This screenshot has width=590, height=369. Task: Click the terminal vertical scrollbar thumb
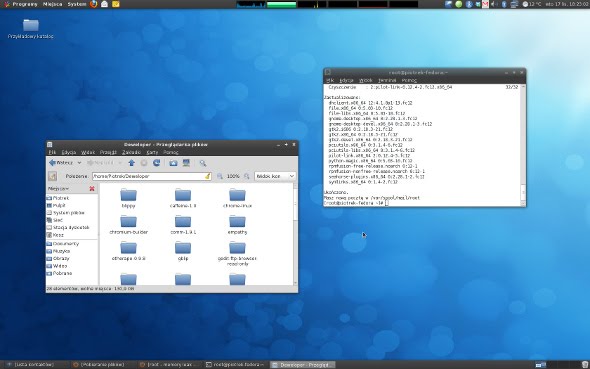point(523,192)
